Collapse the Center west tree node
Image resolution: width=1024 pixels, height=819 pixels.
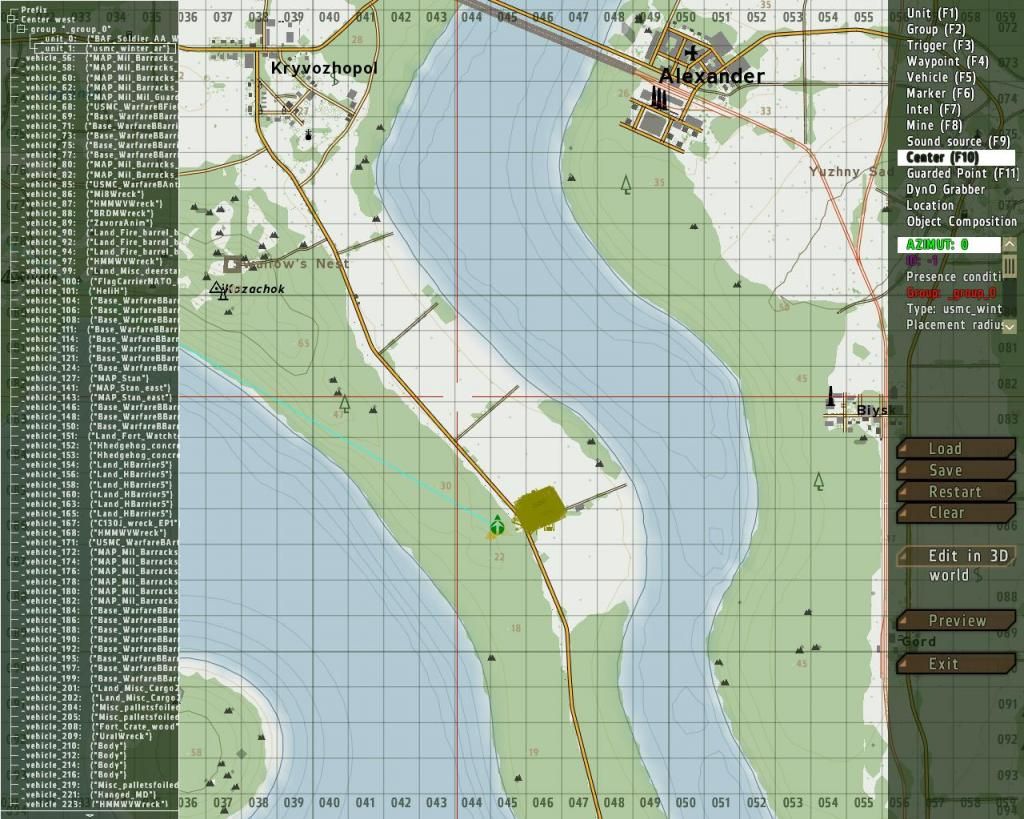(11, 19)
